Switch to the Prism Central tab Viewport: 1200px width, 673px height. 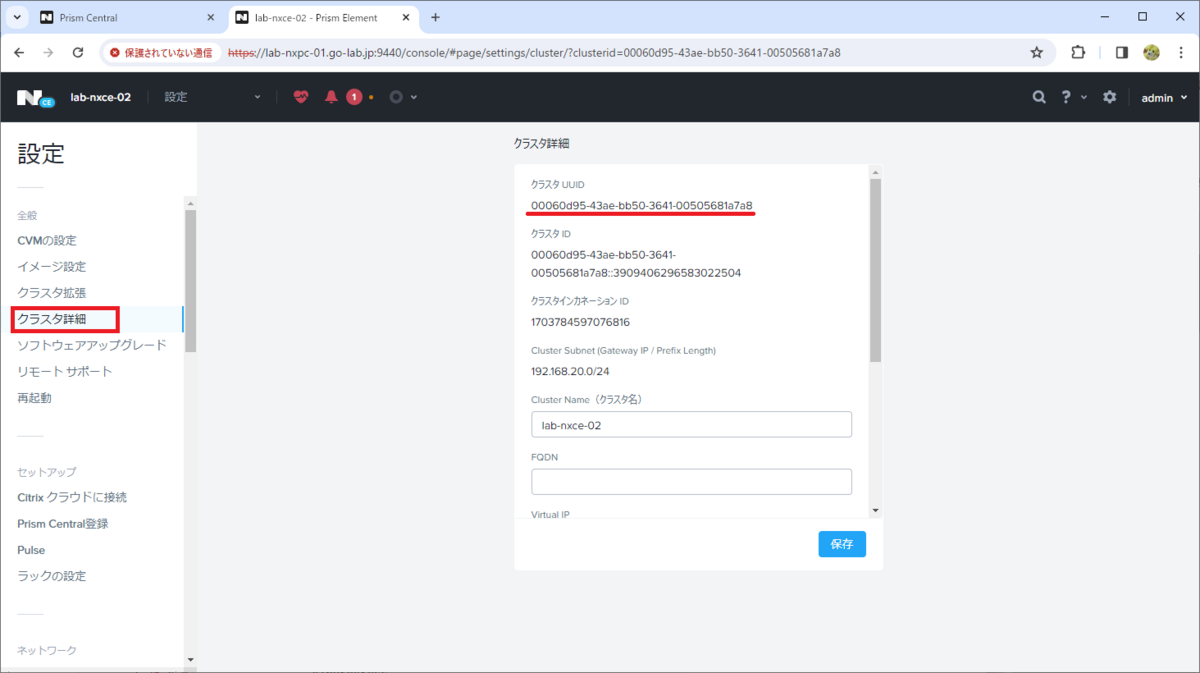tap(127, 18)
